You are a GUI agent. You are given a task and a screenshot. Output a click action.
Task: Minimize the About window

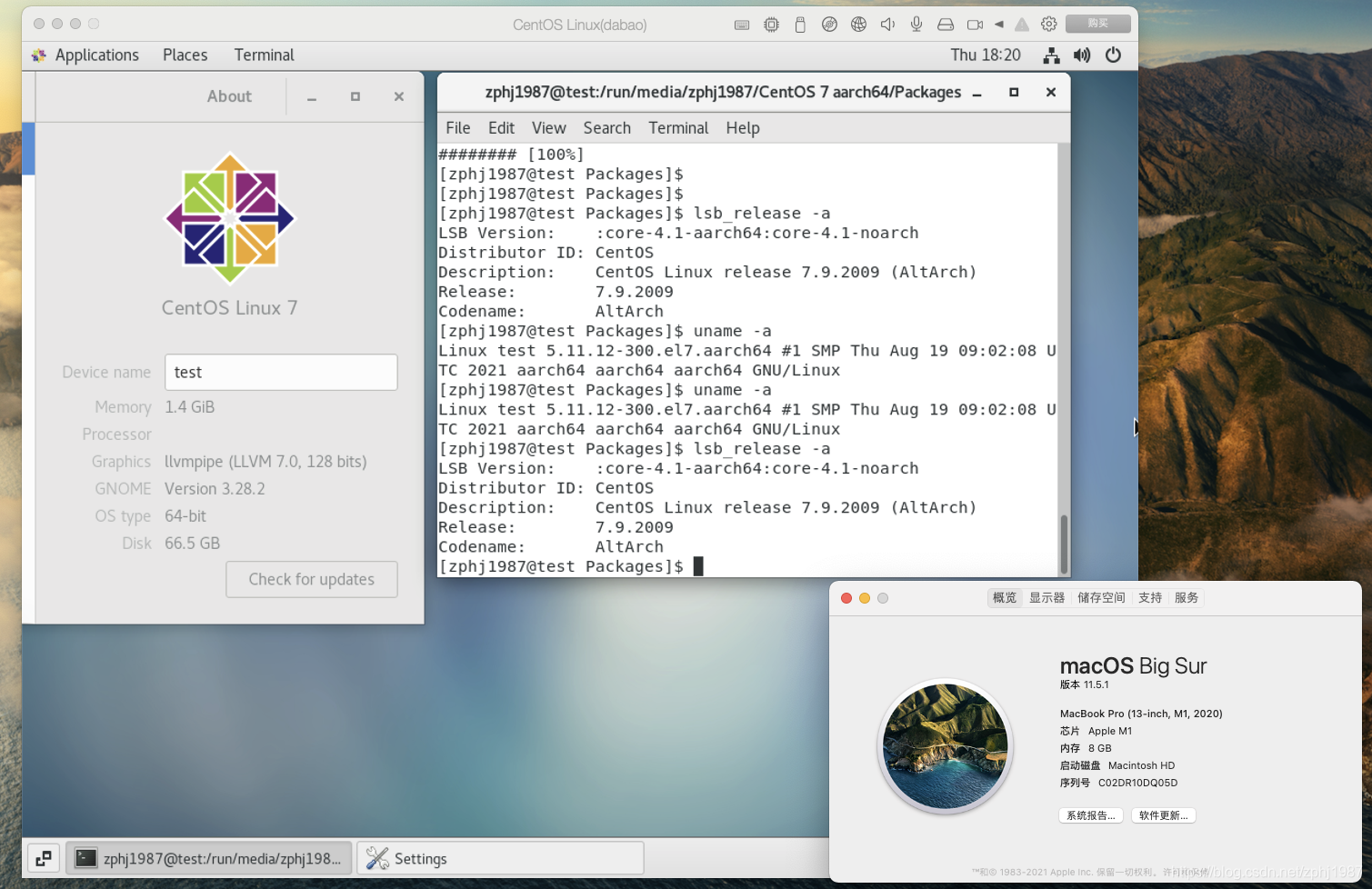(312, 97)
